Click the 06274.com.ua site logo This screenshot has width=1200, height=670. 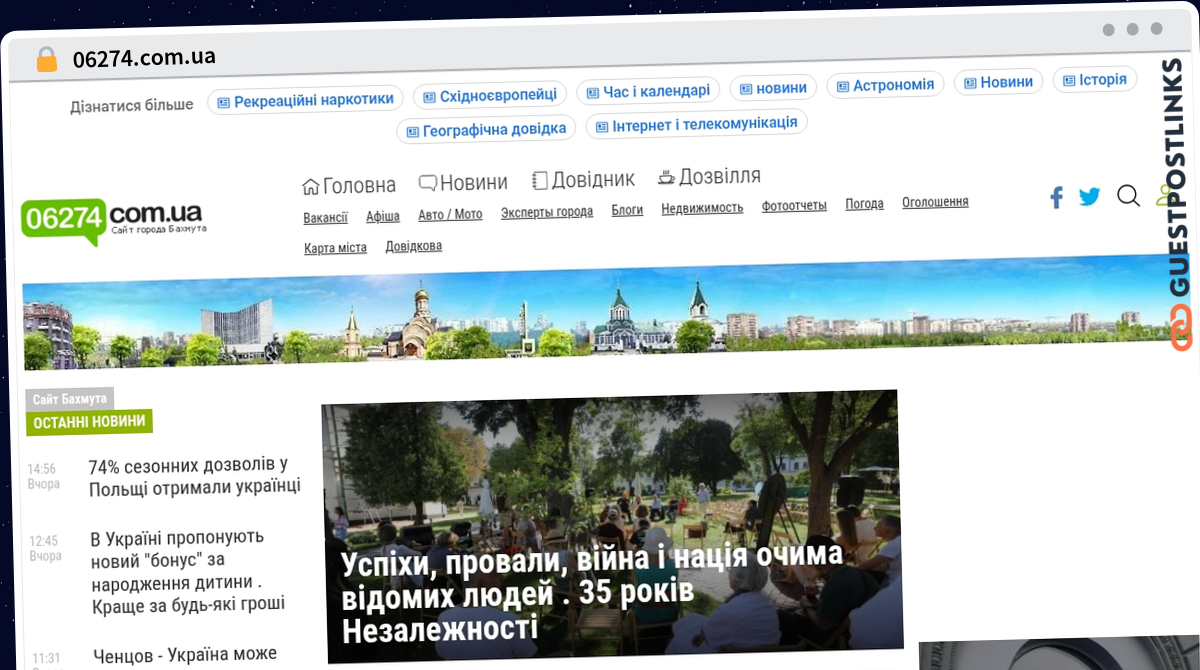point(113,220)
